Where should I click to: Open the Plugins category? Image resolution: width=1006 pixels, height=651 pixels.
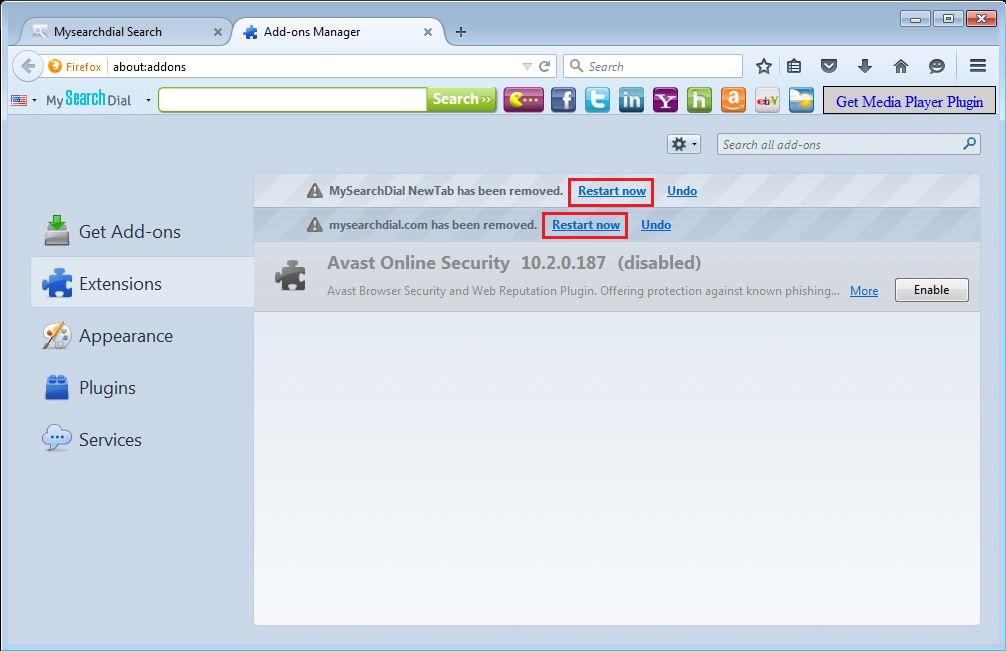[142, 387]
